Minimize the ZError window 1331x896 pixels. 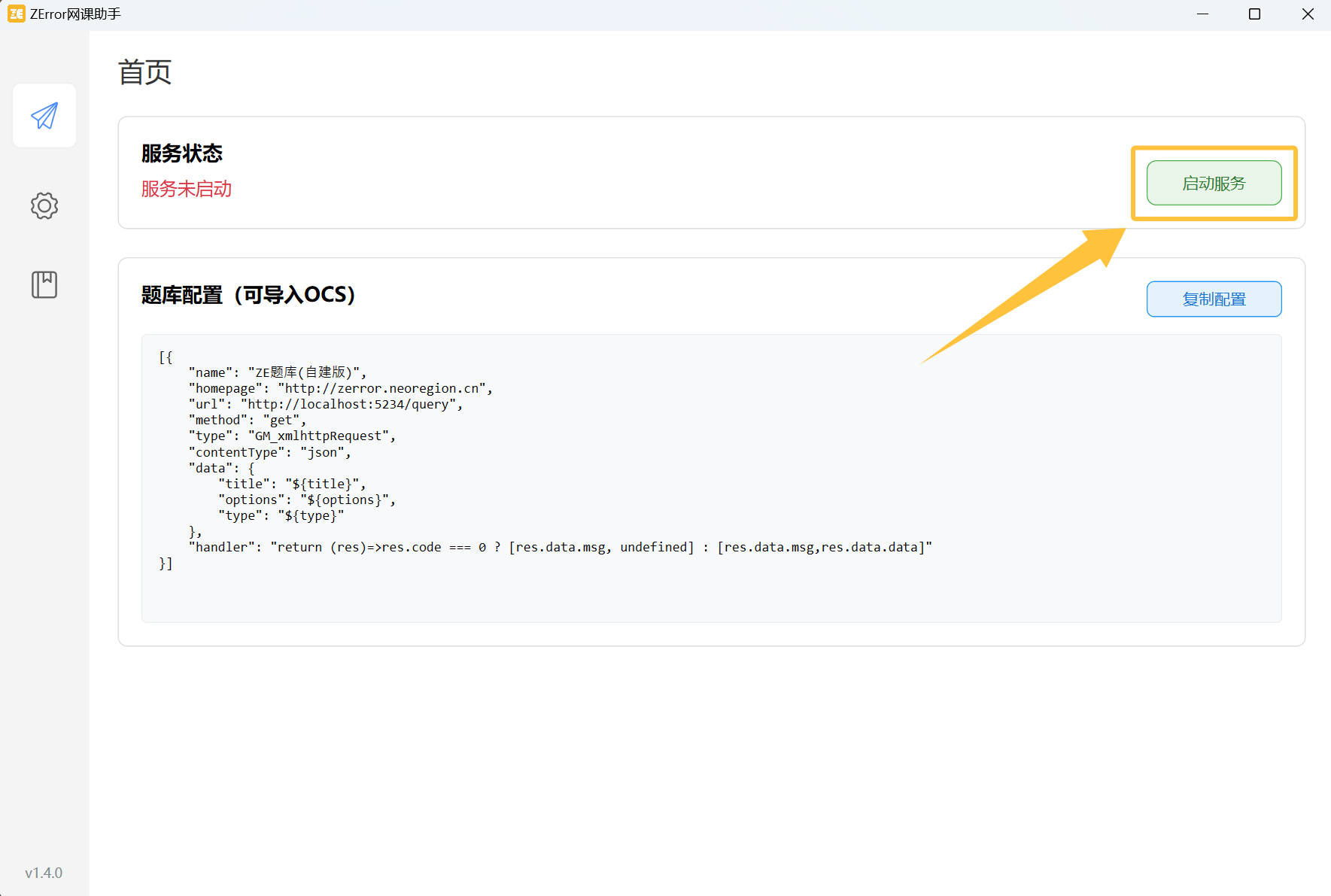[1202, 14]
